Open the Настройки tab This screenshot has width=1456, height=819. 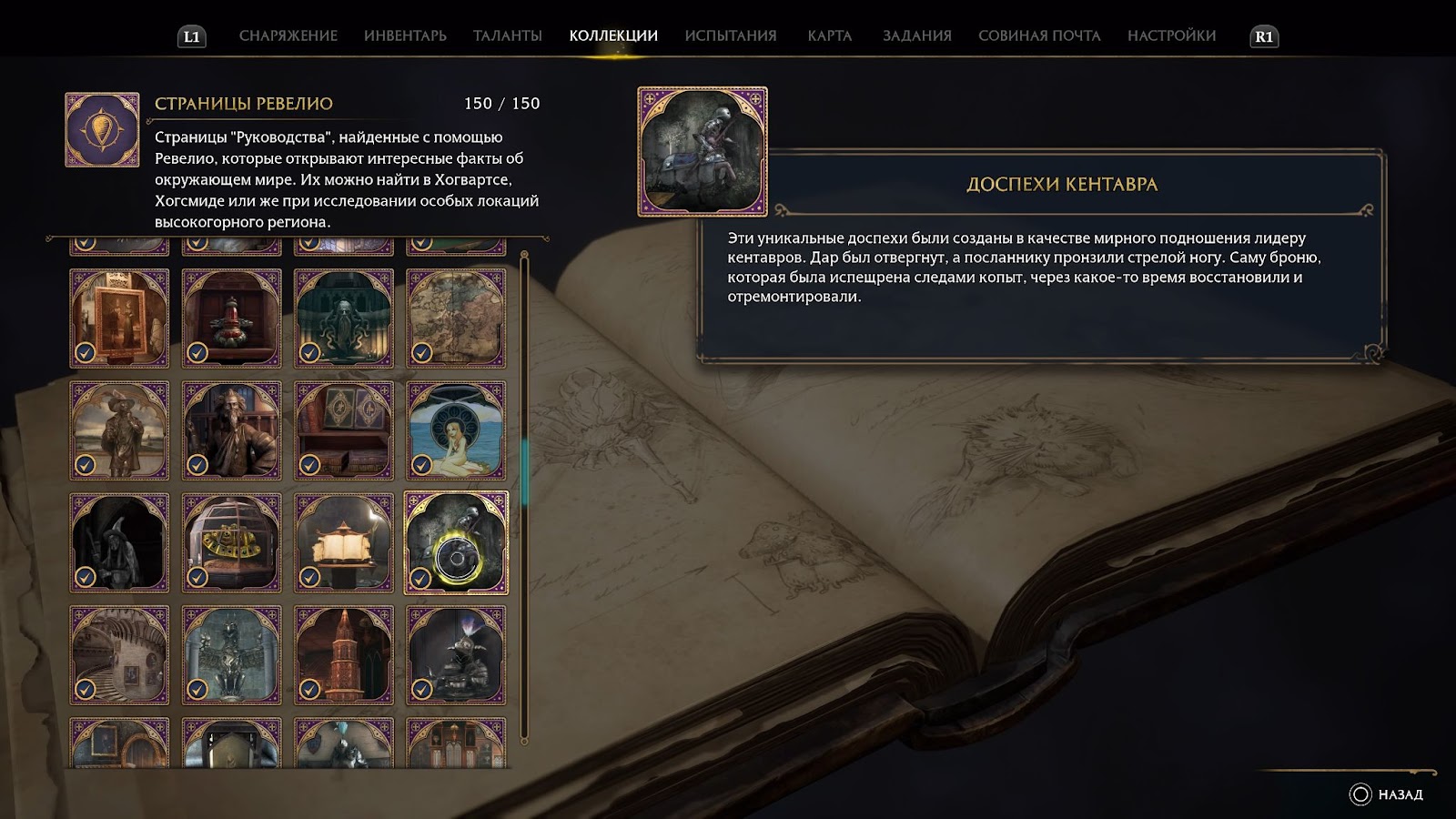click(1171, 35)
